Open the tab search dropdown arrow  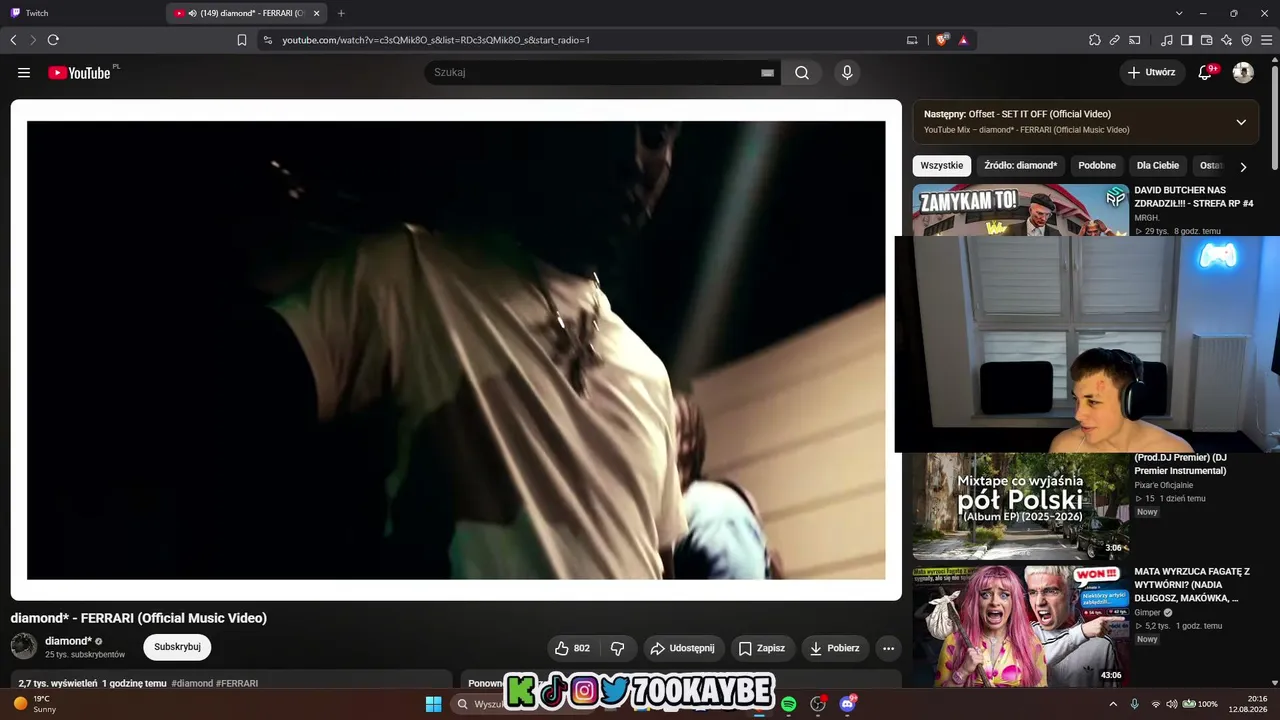(x=1179, y=13)
